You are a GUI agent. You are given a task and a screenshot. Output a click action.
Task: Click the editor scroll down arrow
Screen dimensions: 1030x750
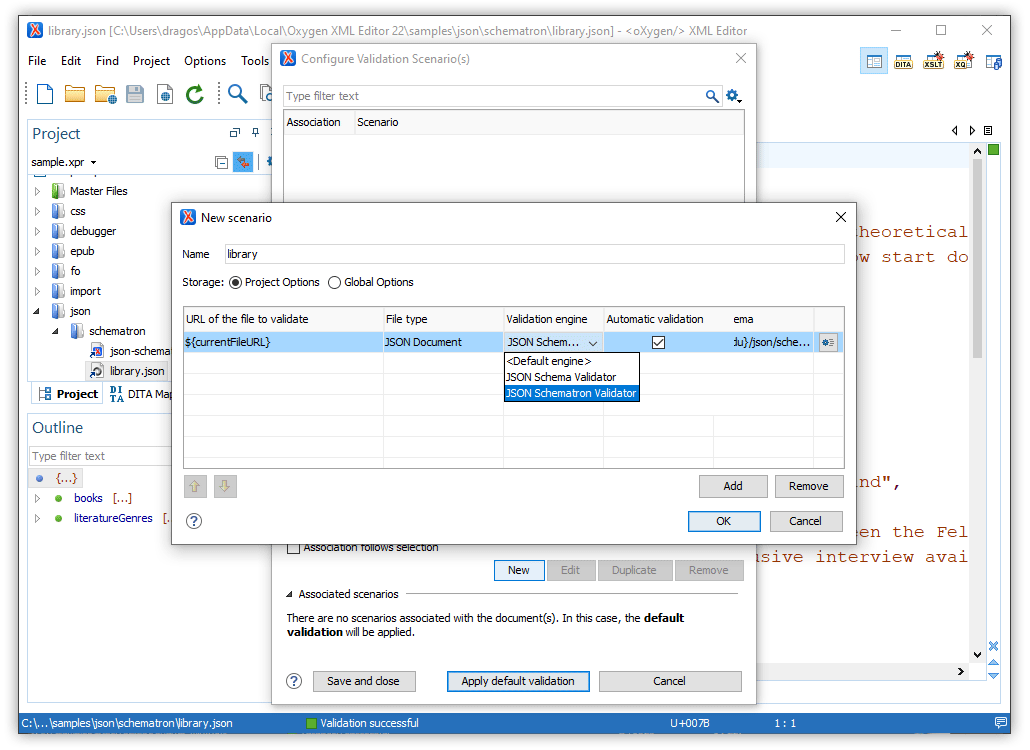(977, 654)
